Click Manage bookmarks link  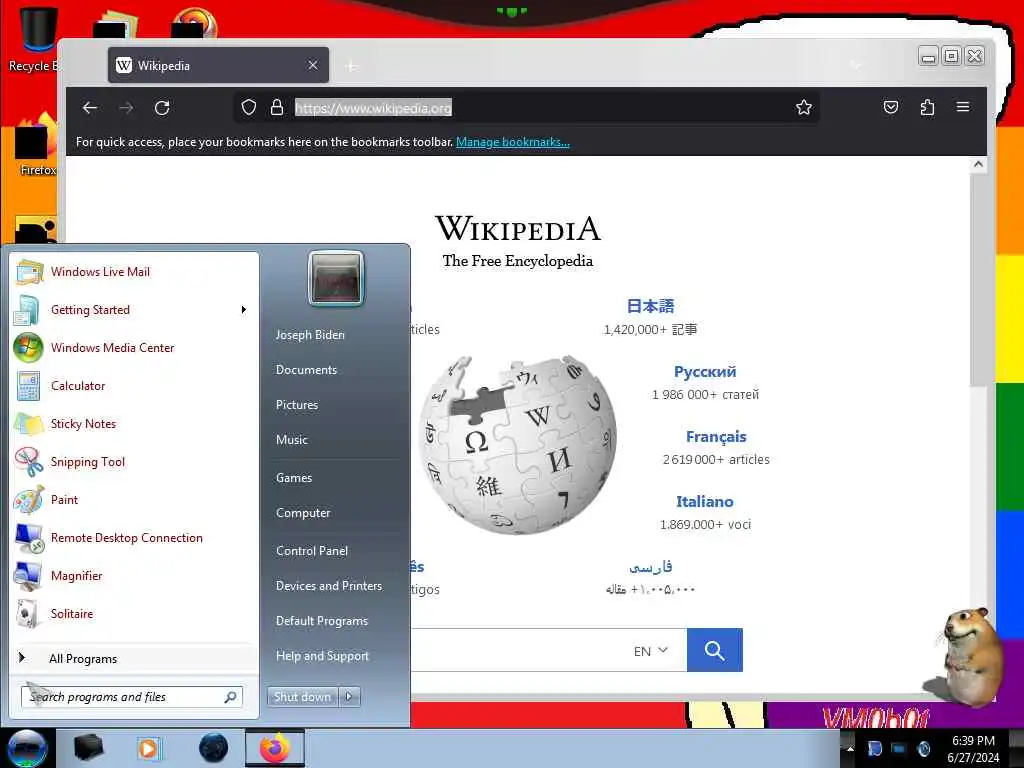[513, 142]
